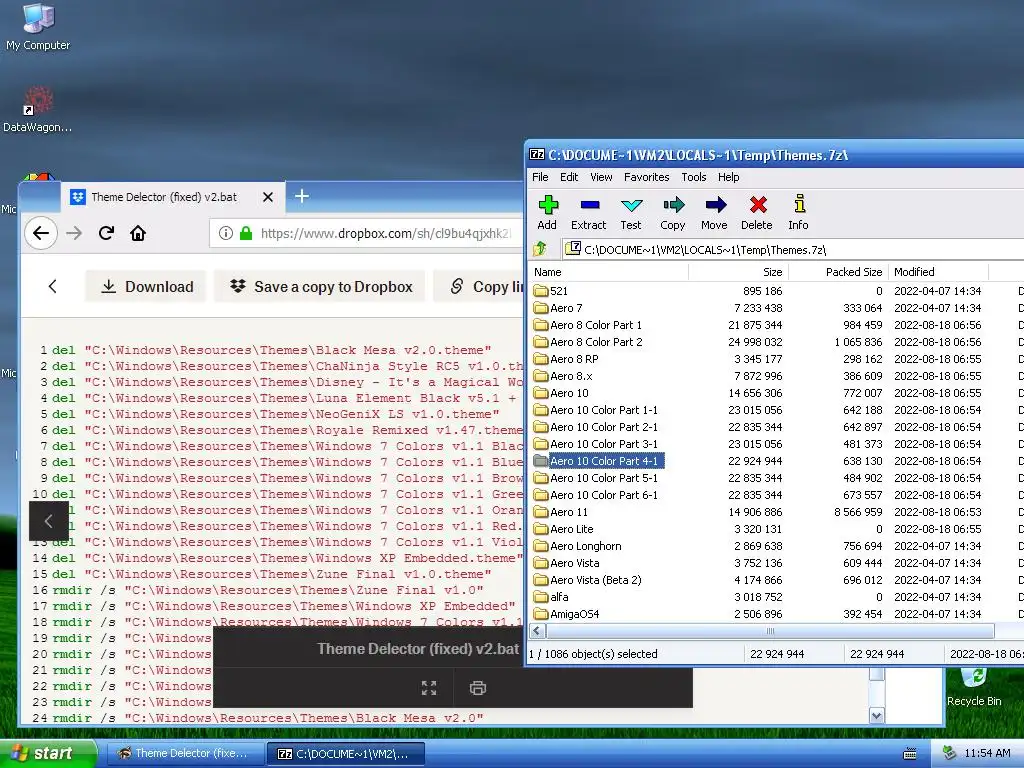Select the alfa folder
Image resolution: width=1024 pixels, height=768 pixels.
551,596
